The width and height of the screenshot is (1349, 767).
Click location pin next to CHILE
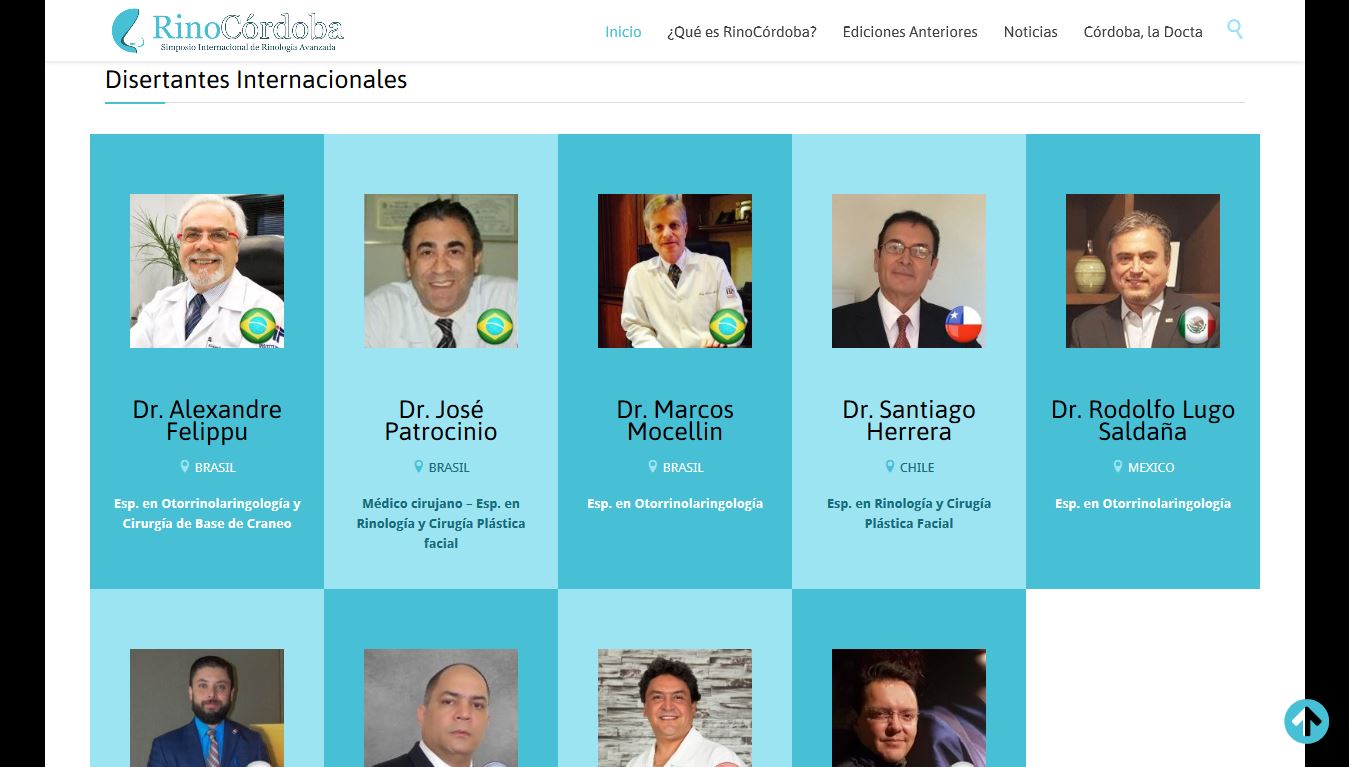890,466
